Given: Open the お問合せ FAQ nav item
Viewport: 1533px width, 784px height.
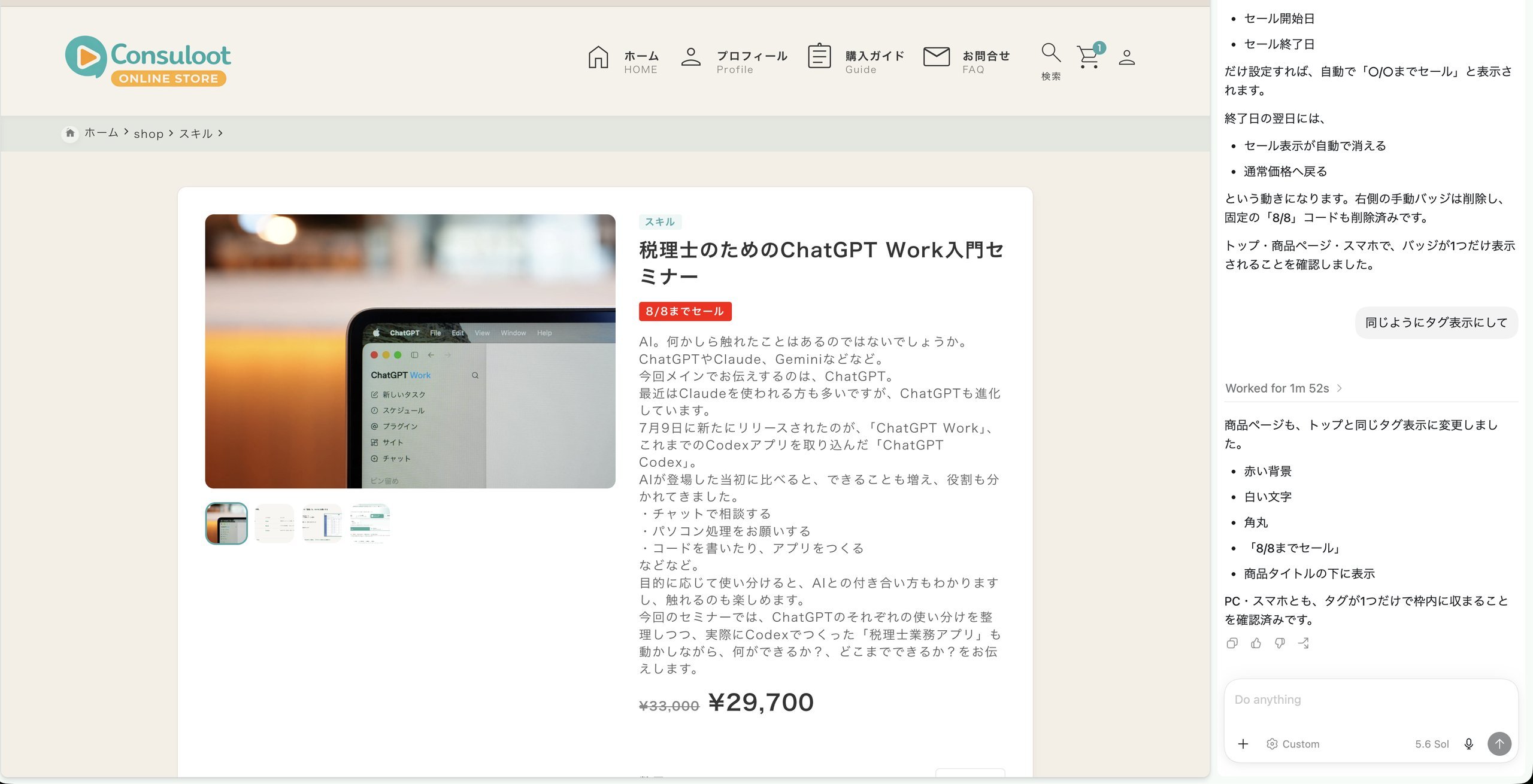Looking at the screenshot, I should [x=967, y=61].
